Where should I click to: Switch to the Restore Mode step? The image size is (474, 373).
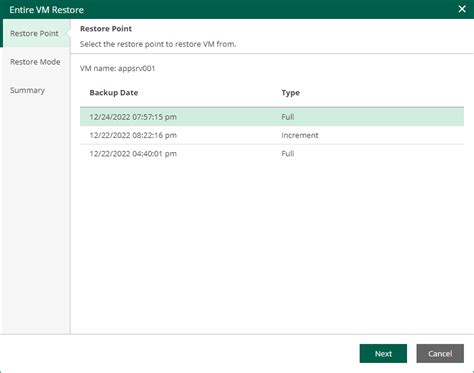(x=35, y=62)
